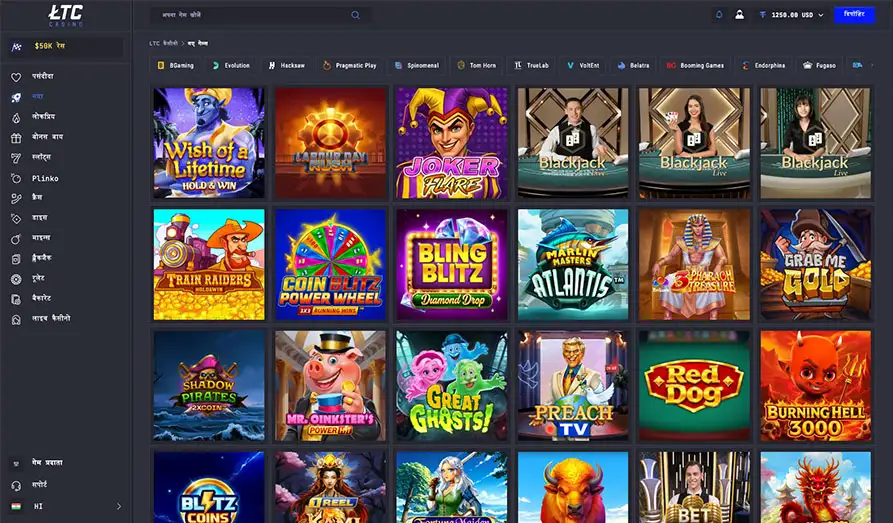The height and width of the screenshot is (523, 893).
Task: Open the Grab Me Gold game
Action: (x=816, y=264)
